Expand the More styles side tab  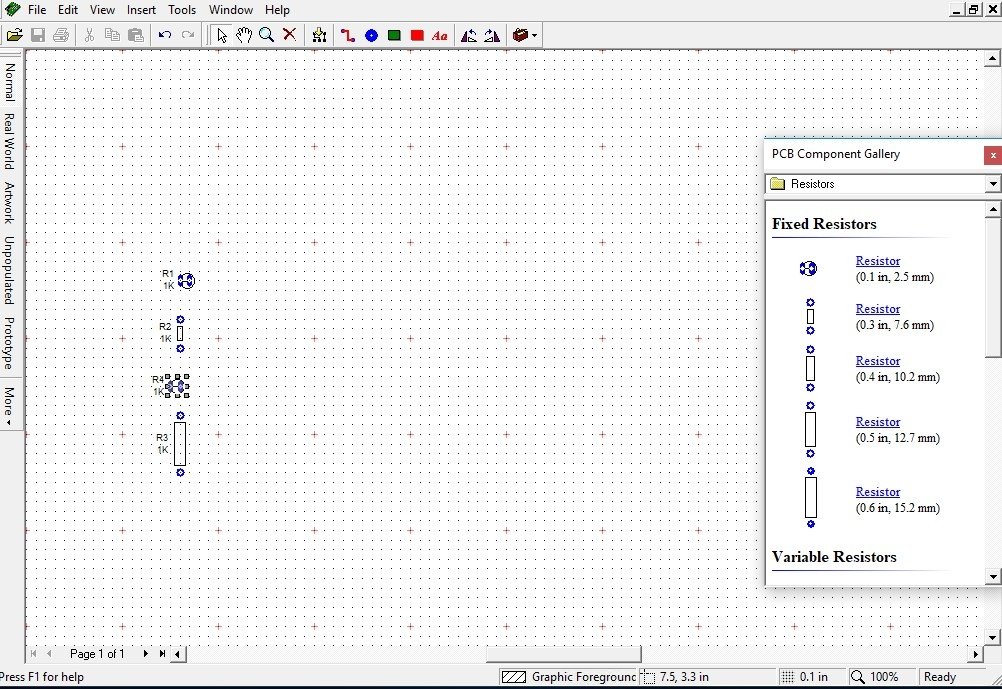click(x=9, y=406)
